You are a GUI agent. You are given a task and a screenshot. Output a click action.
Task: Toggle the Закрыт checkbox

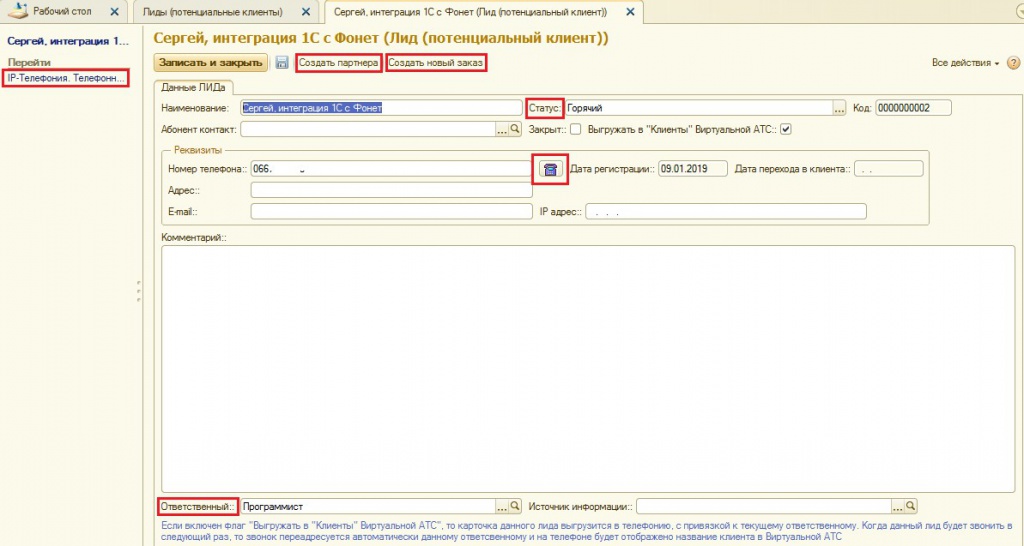pyautogui.click(x=575, y=129)
